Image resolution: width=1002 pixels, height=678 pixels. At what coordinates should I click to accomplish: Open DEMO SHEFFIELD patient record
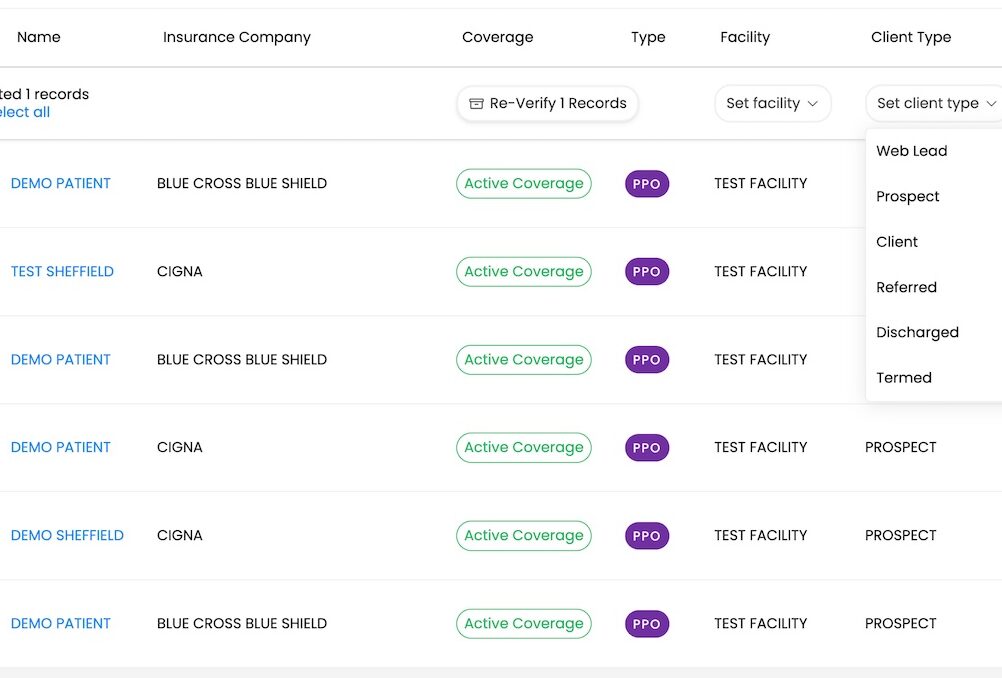67,535
